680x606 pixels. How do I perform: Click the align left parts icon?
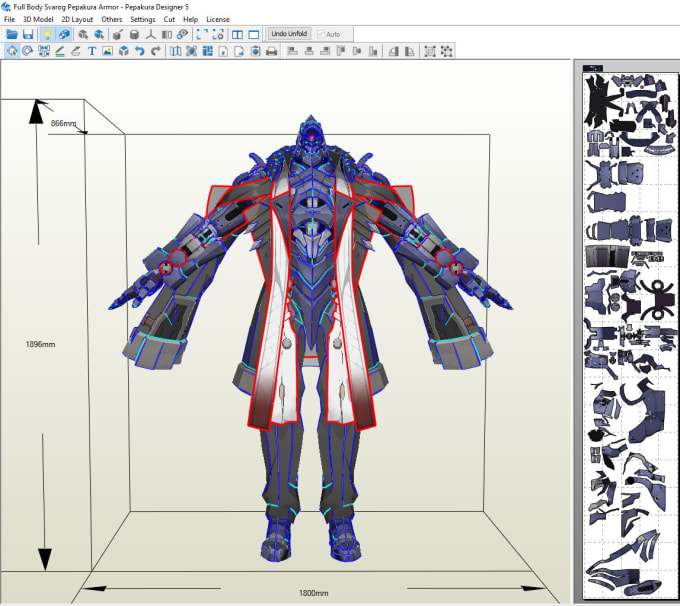tap(293, 51)
